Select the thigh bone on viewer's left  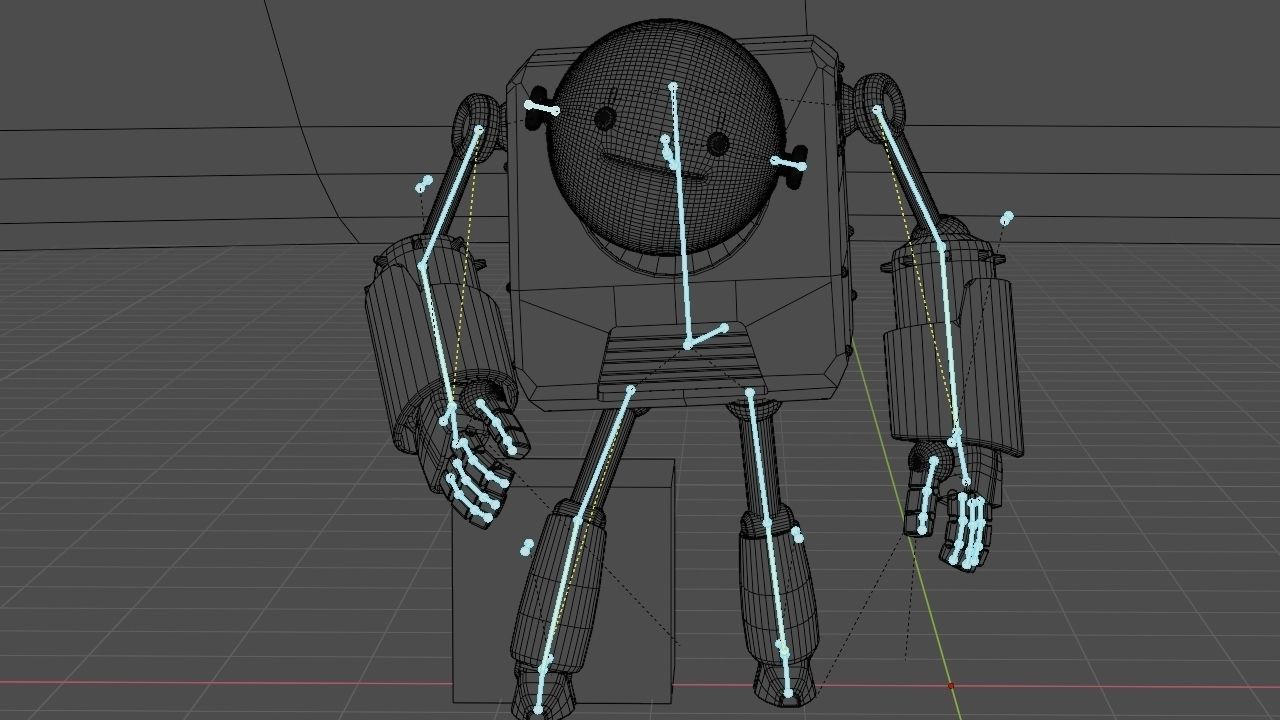tap(604, 454)
